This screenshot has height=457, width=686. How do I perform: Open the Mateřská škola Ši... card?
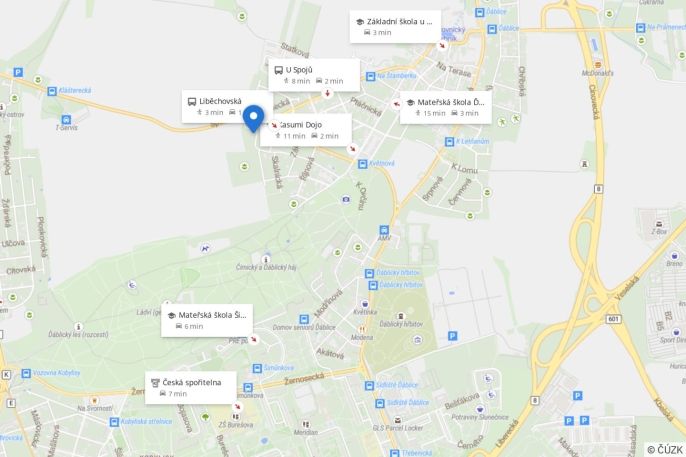[x=207, y=321]
